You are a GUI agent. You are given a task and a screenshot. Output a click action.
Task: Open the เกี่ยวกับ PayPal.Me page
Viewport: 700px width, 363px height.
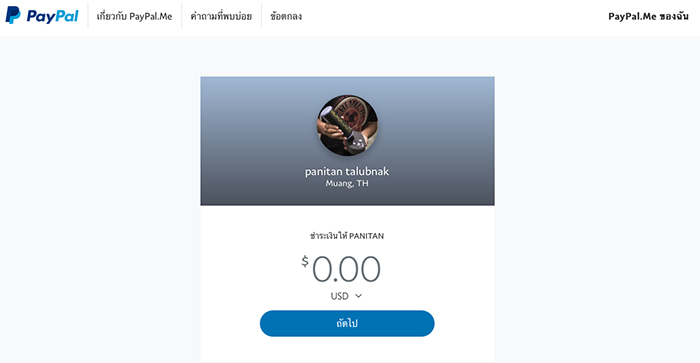134,17
